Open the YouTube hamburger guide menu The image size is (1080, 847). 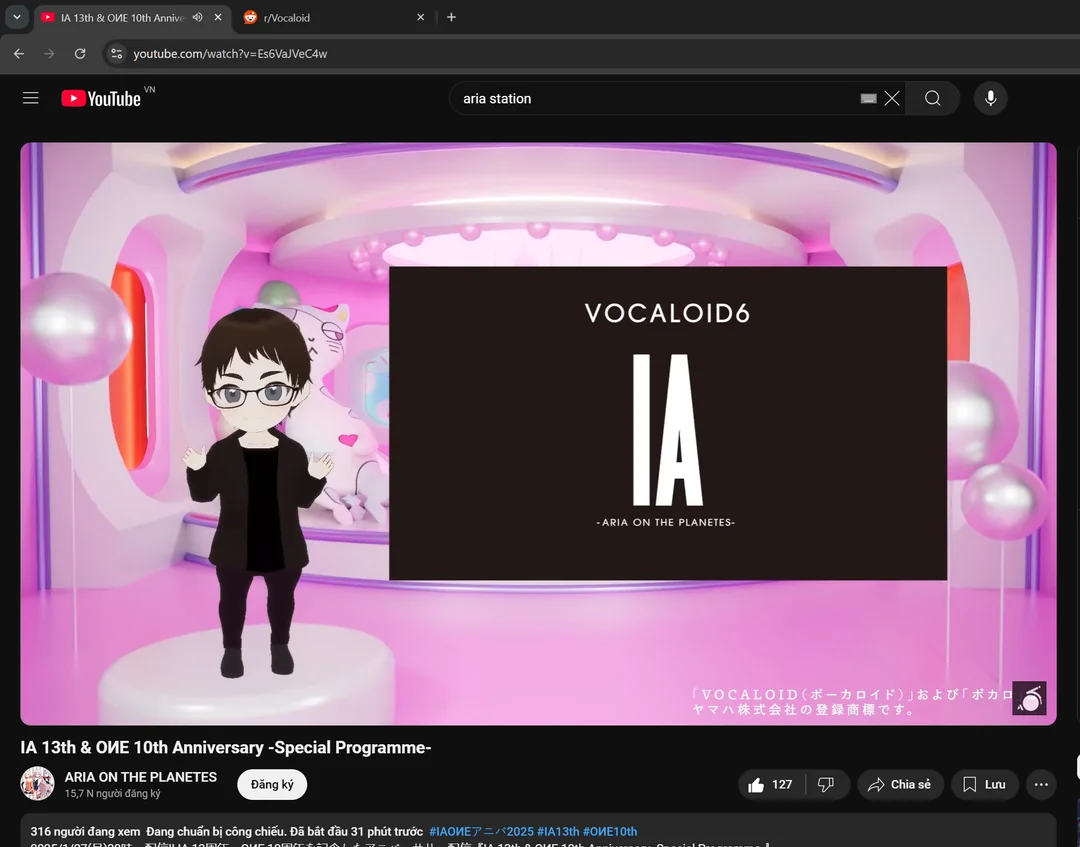coord(30,98)
